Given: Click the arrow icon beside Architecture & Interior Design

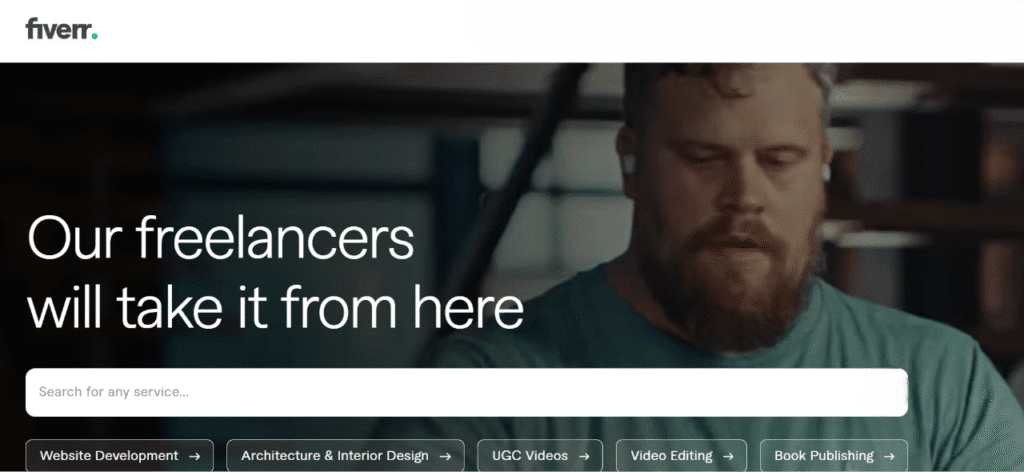Looking at the screenshot, I should pyautogui.click(x=445, y=456).
